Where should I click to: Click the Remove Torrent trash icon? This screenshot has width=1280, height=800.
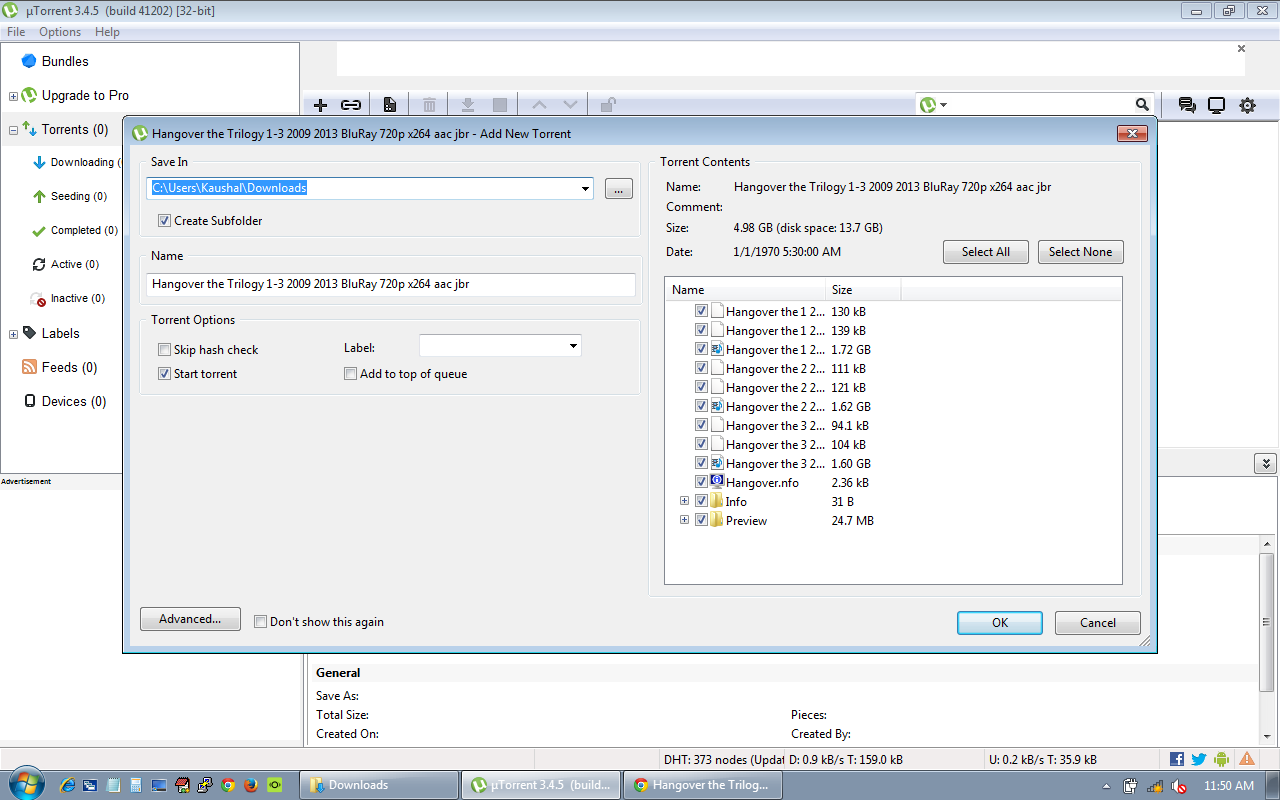tap(429, 105)
